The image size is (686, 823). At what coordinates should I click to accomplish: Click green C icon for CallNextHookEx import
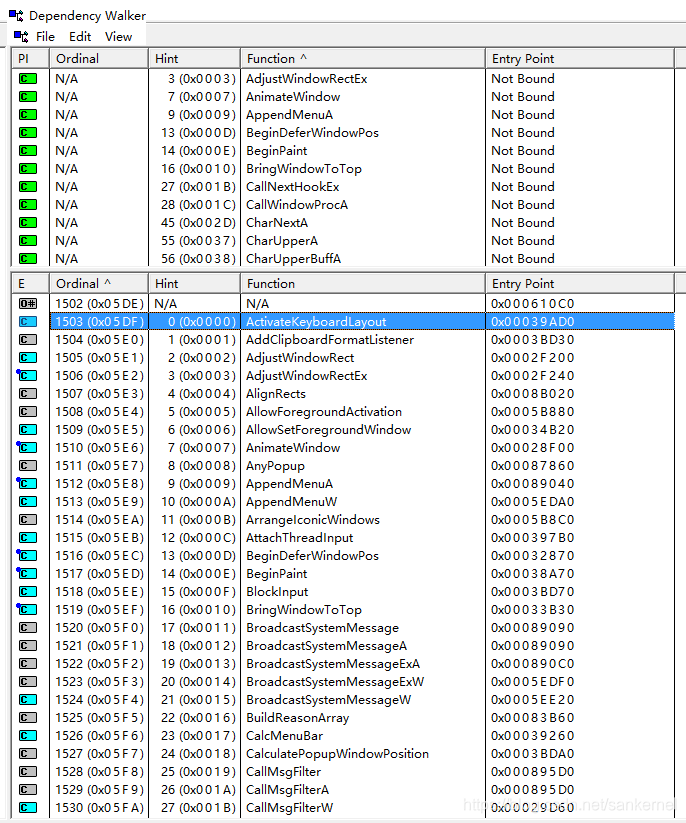pos(28,187)
